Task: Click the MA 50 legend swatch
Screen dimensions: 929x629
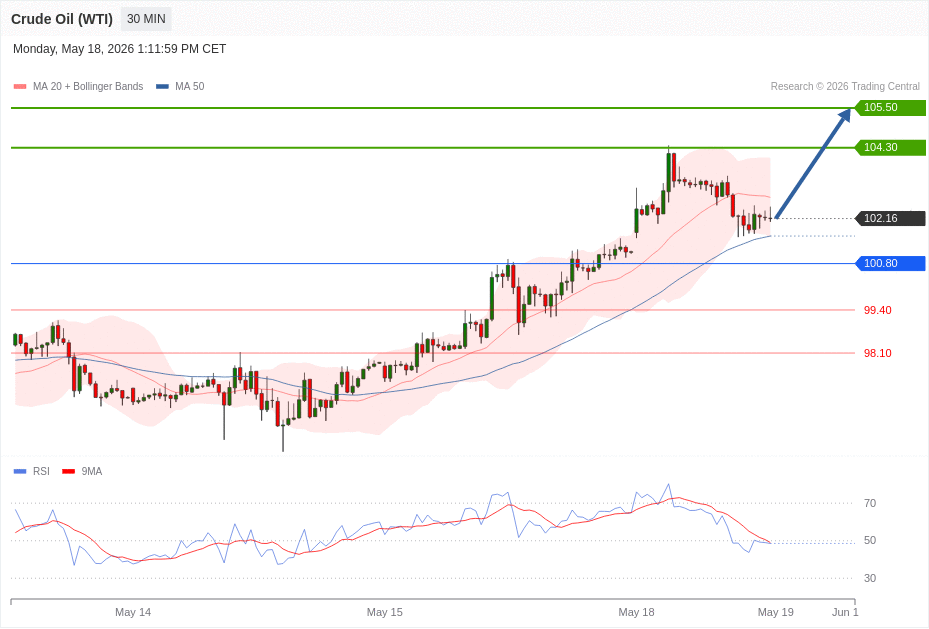Action: point(162,86)
